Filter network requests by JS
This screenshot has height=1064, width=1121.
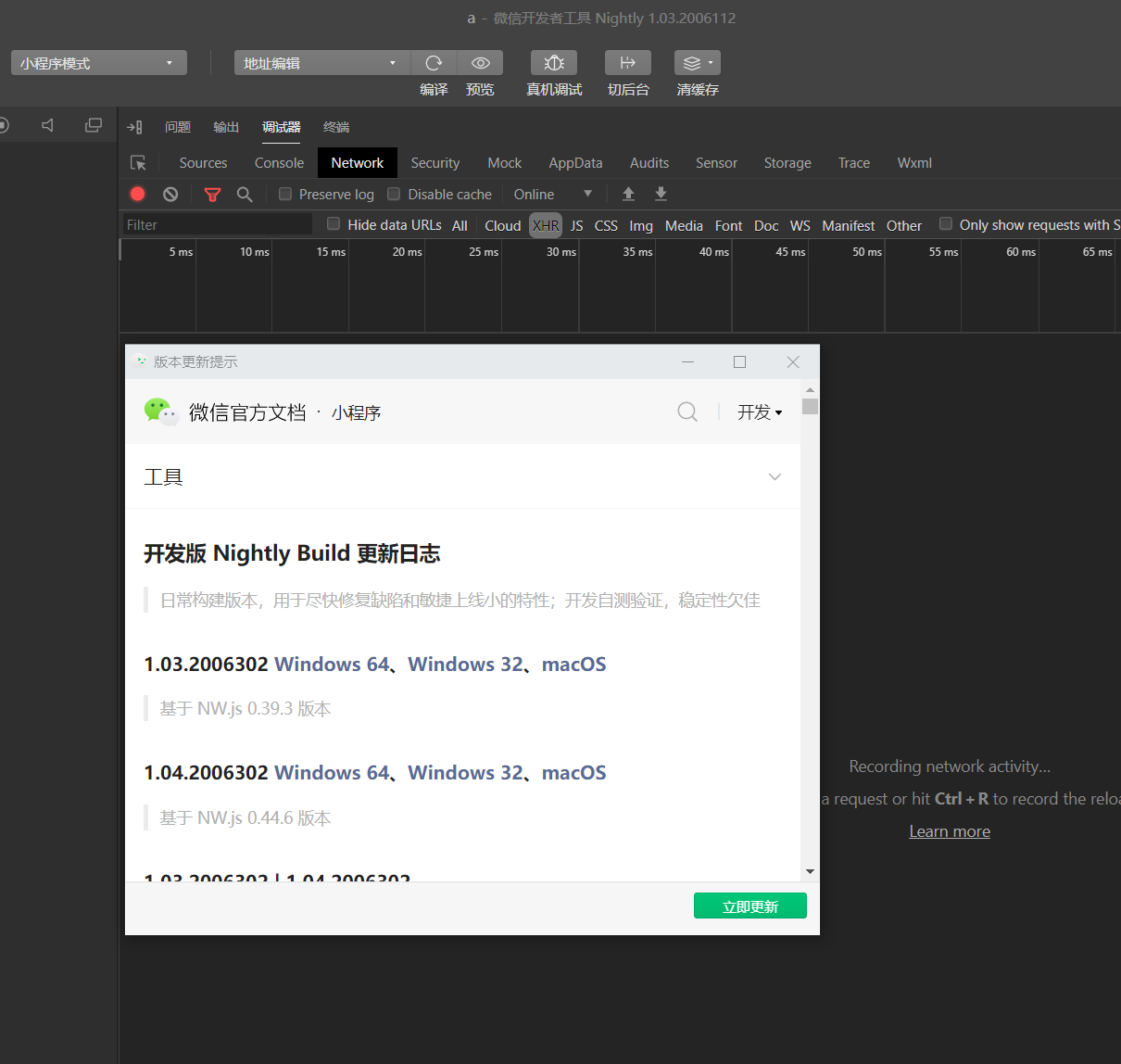pyautogui.click(x=577, y=225)
